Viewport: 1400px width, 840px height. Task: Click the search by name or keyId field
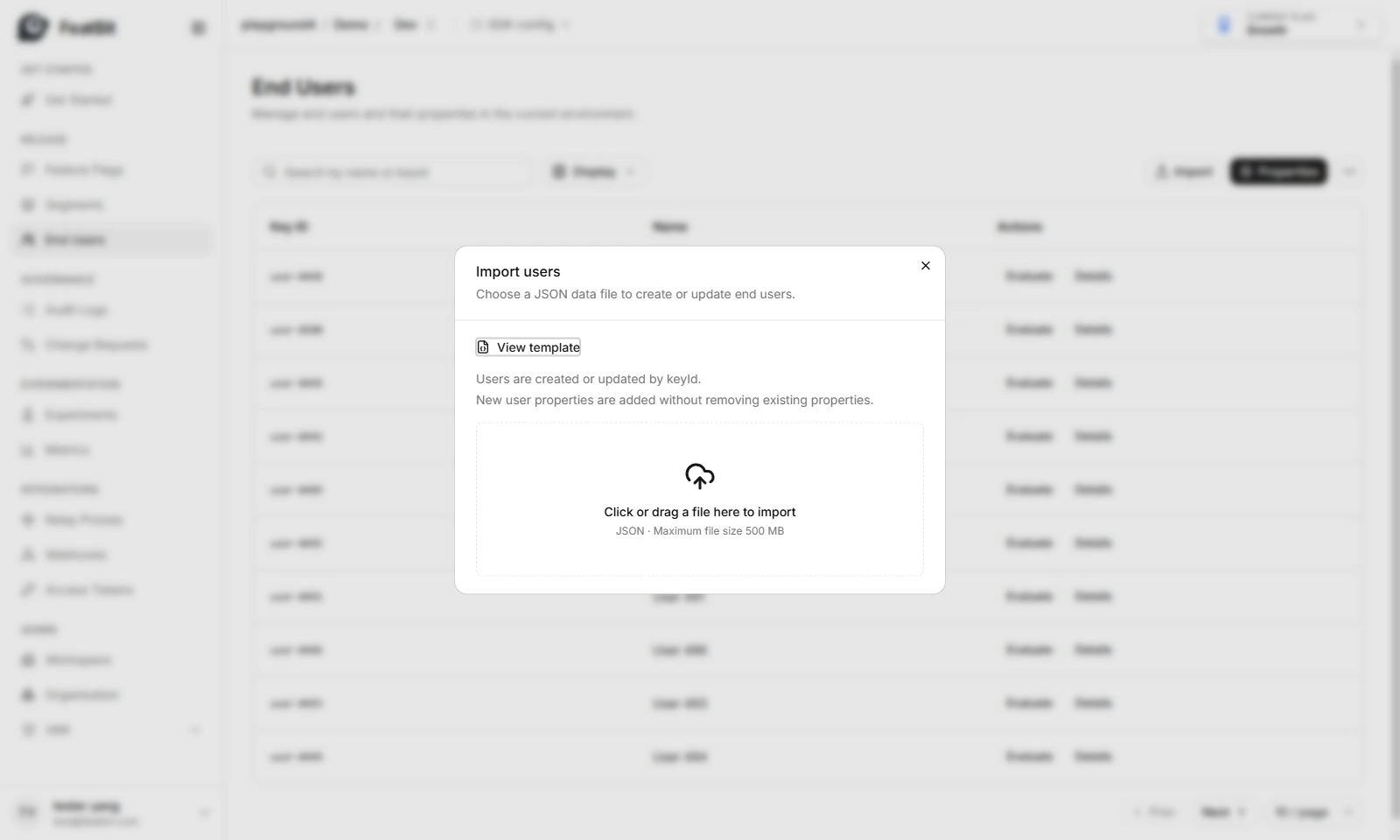[393, 171]
